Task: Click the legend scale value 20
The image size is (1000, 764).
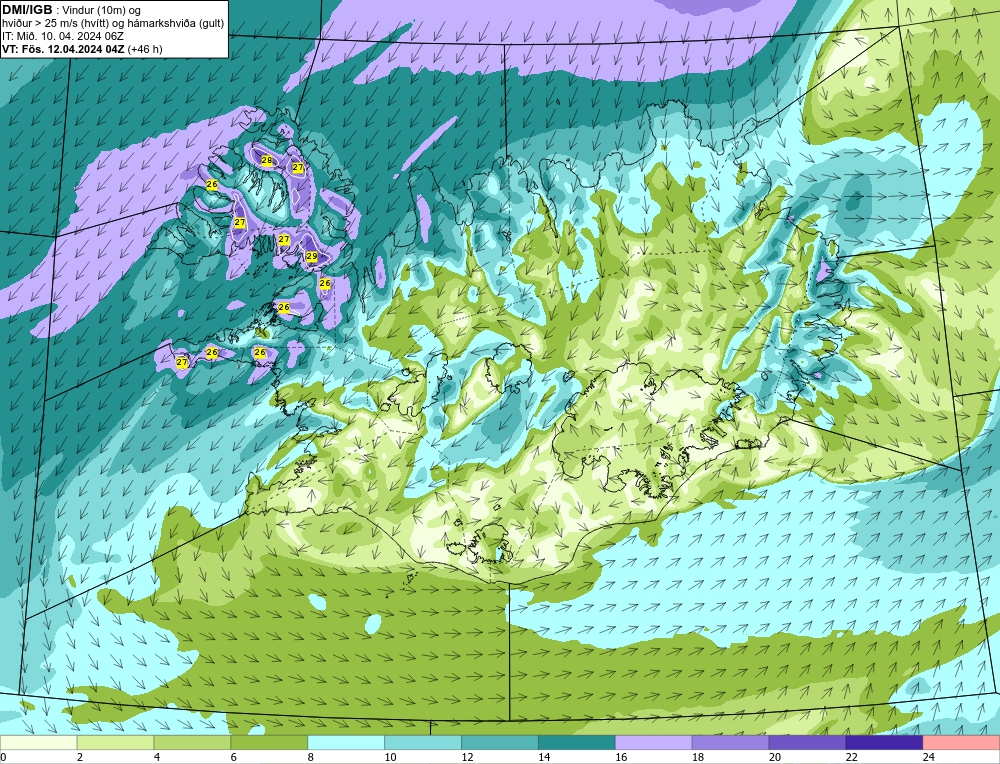Action: tap(775, 757)
